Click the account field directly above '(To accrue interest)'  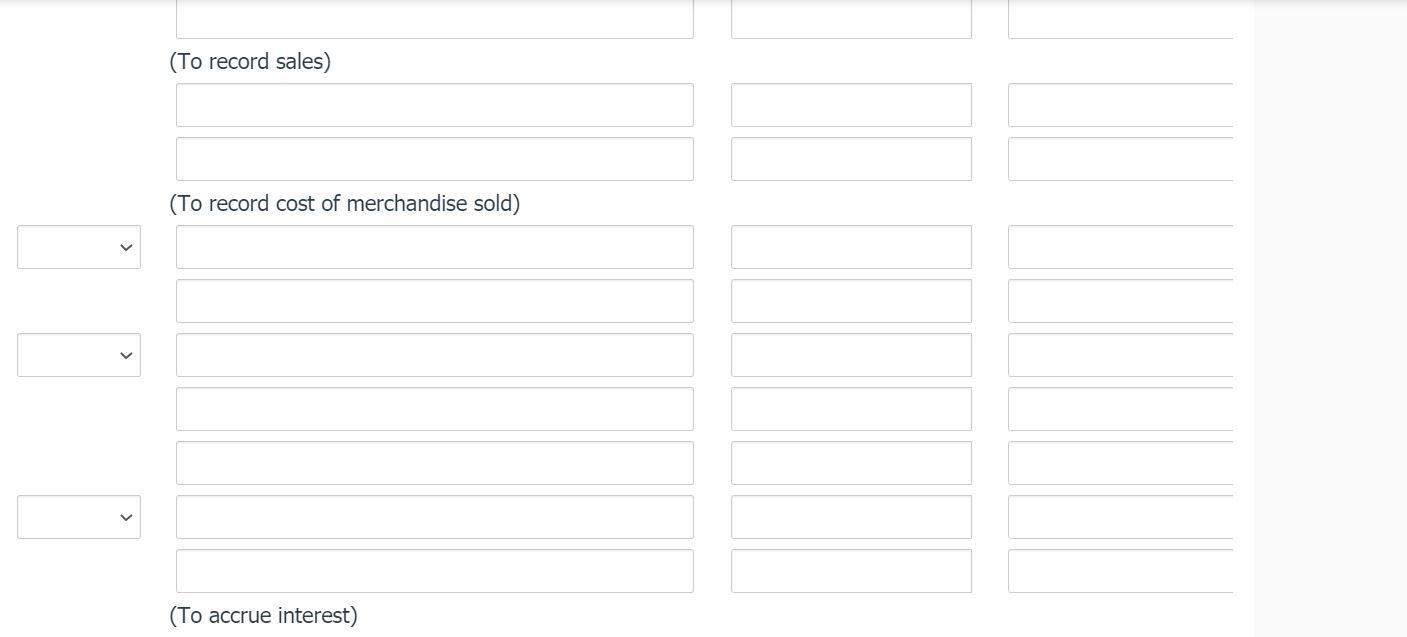point(435,570)
